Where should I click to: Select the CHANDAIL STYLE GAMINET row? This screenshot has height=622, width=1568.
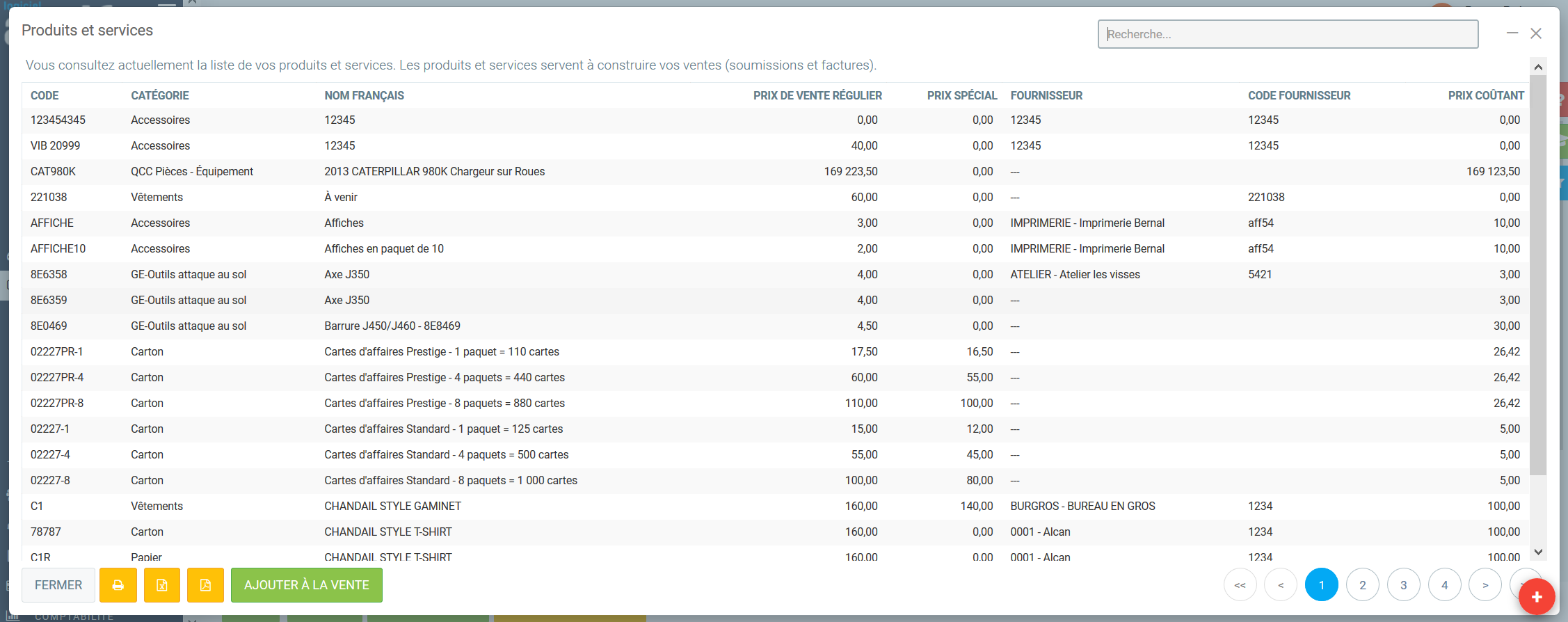pyautogui.click(x=392, y=507)
